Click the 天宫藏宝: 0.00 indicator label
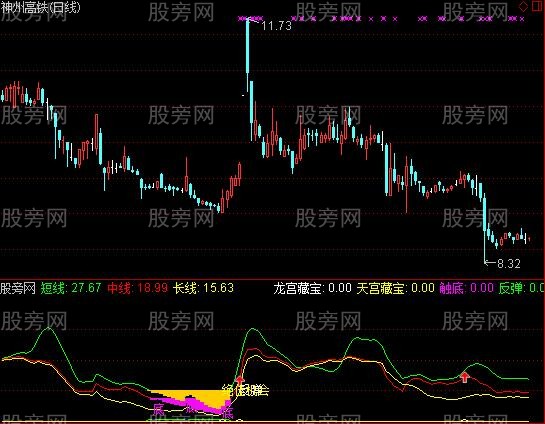This screenshot has width=545, height=424. coord(396,288)
